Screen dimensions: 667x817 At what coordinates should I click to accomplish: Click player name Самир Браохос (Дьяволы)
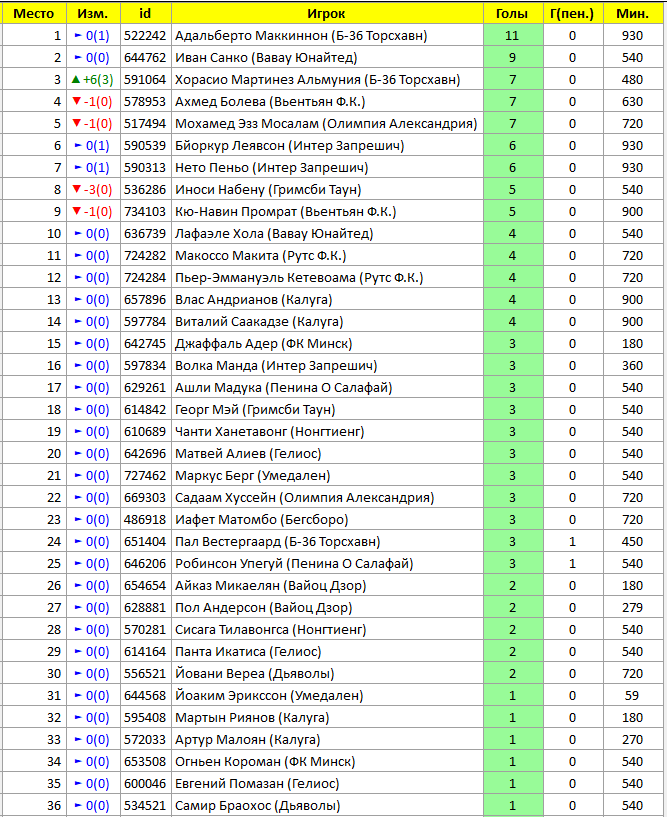coord(257,806)
